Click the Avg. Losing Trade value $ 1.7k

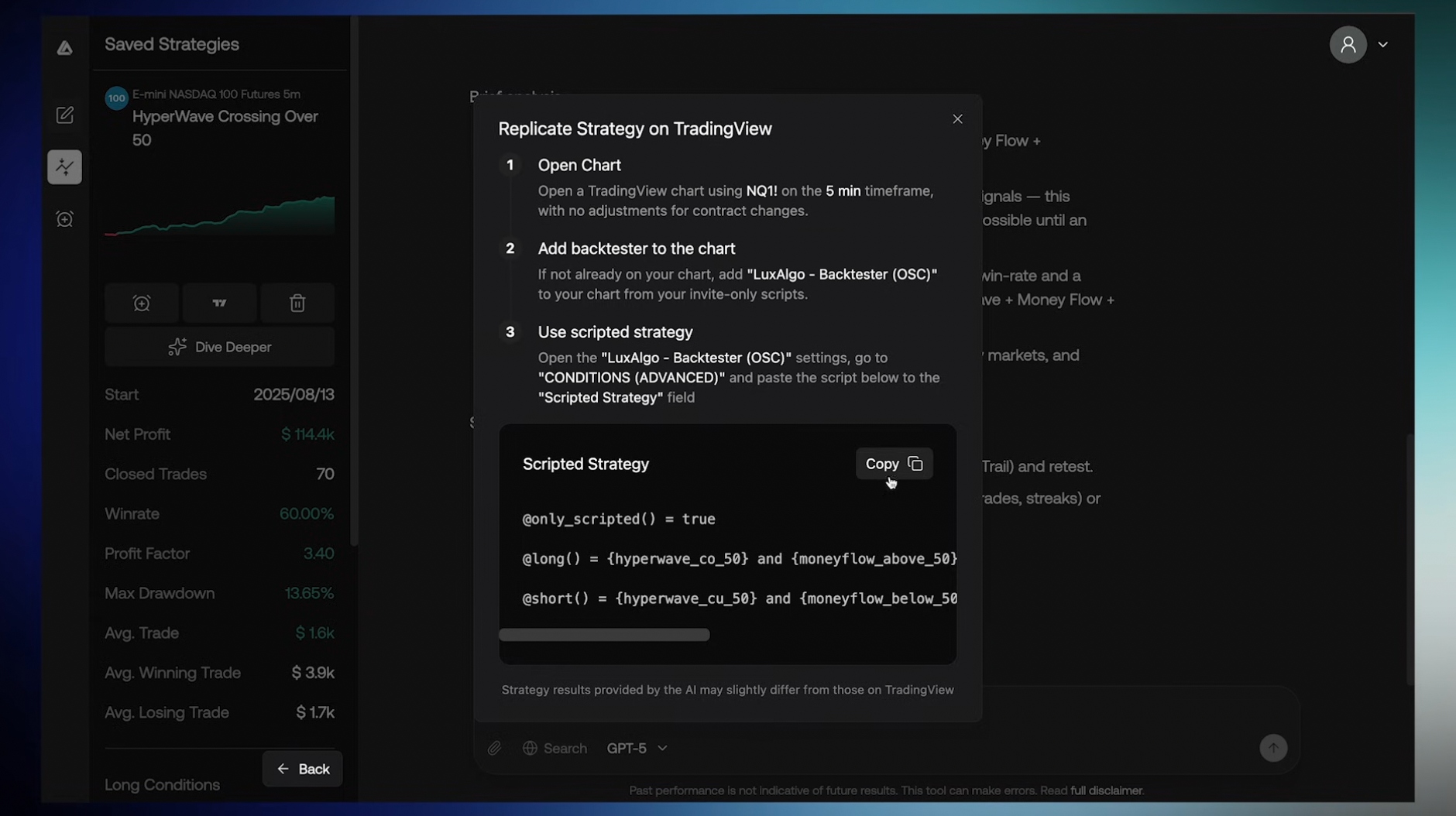click(x=315, y=712)
